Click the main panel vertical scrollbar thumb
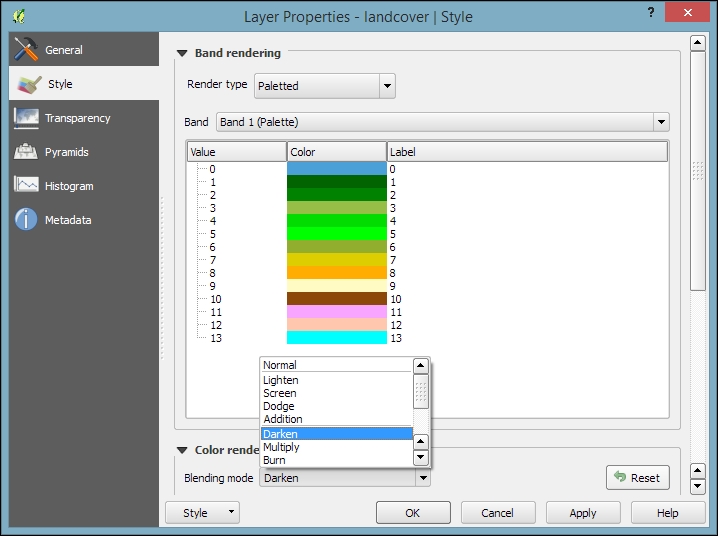Image resolution: width=718 pixels, height=536 pixels. point(697,171)
